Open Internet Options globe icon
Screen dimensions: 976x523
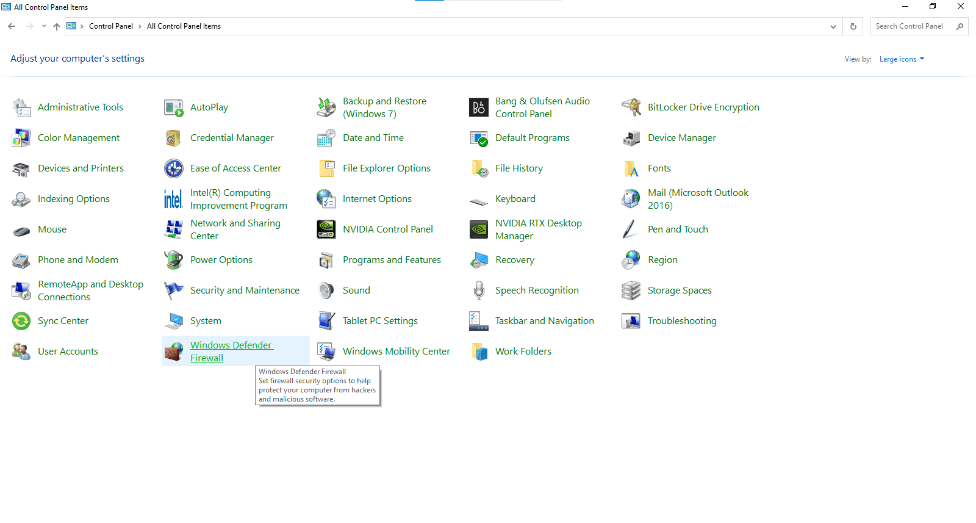point(326,199)
